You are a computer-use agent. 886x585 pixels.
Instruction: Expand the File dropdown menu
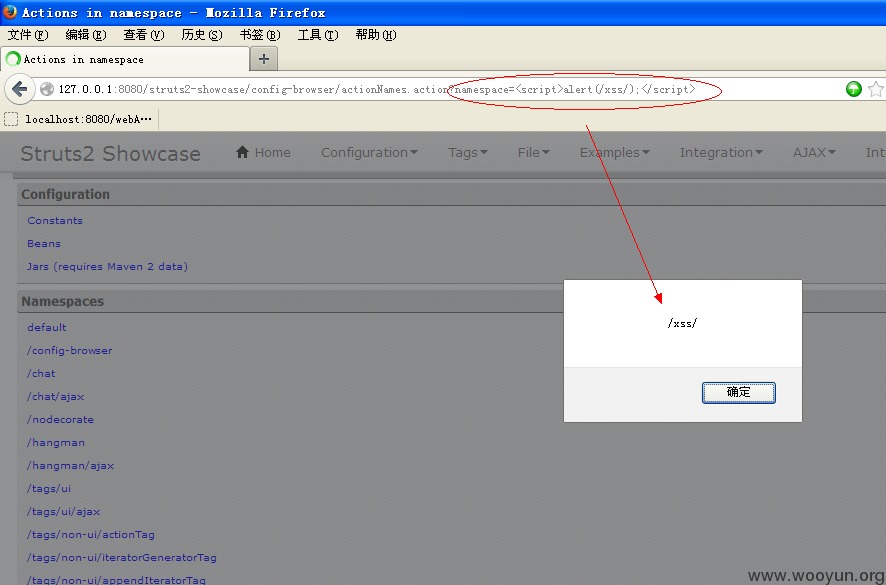coord(533,153)
